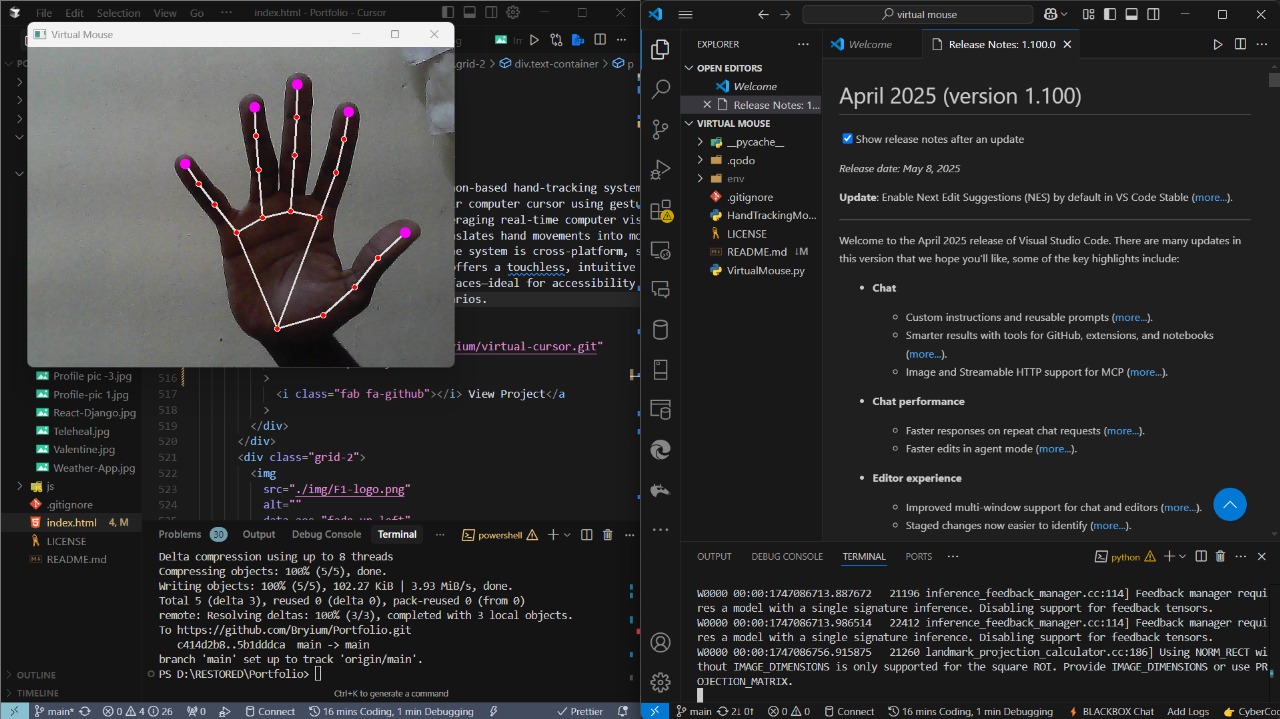The image size is (1280, 719).
Task: Open more link for custom instructions
Action: [1130, 318]
